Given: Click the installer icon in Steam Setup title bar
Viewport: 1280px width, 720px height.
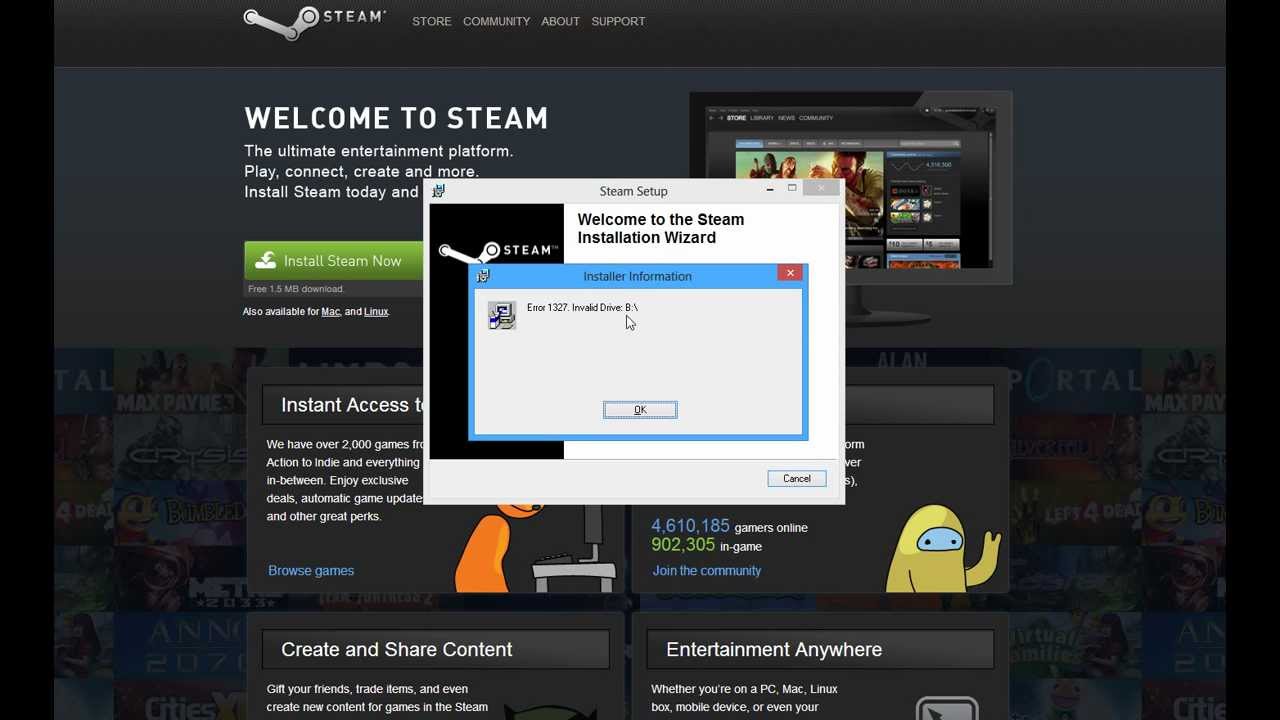Looking at the screenshot, I should tap(438, 191).
